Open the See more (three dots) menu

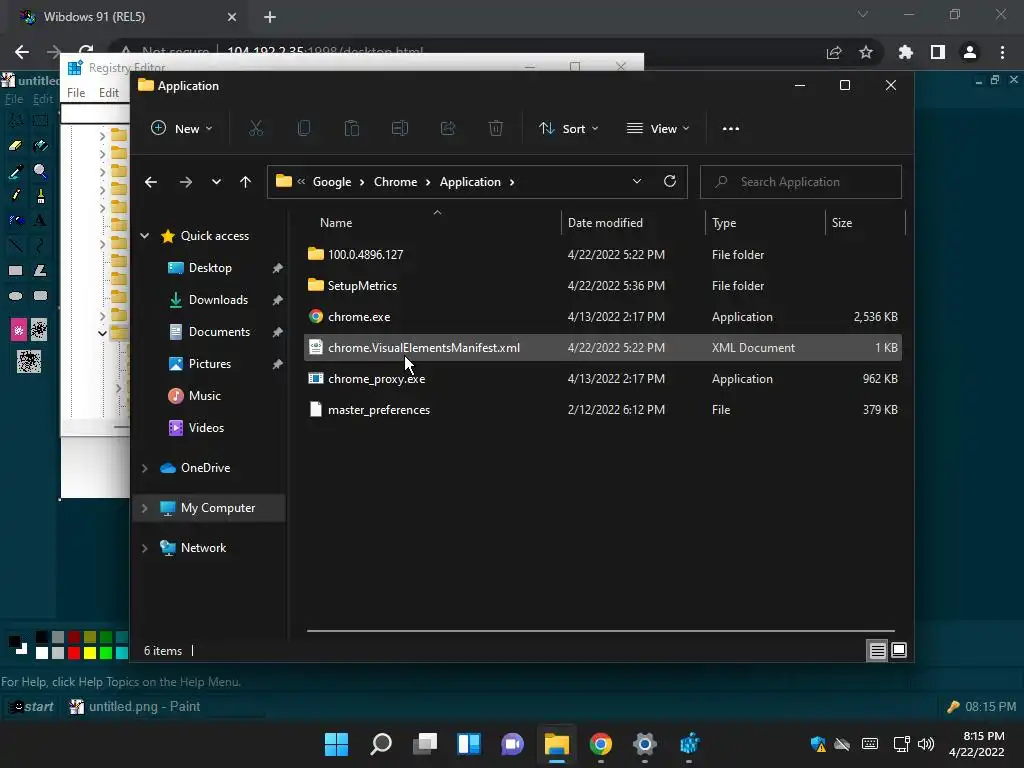tap(731, 129)
